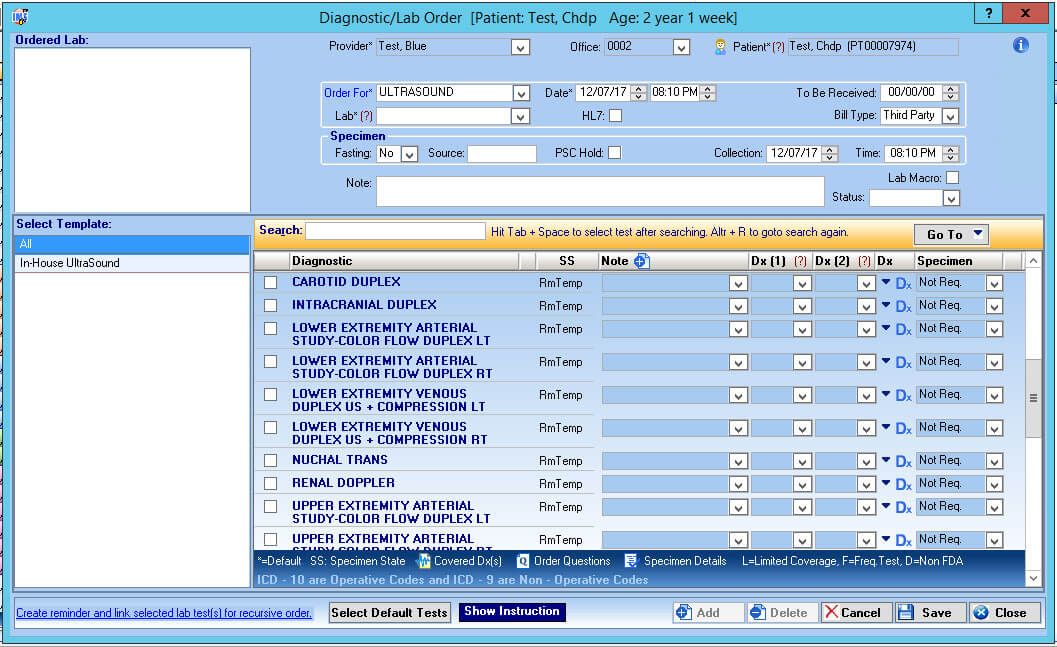The height and width of the screenshot is (647, 1057).
Task: Check the CAROTID DUPLEX test checkbox
Action: coord(270,283)
